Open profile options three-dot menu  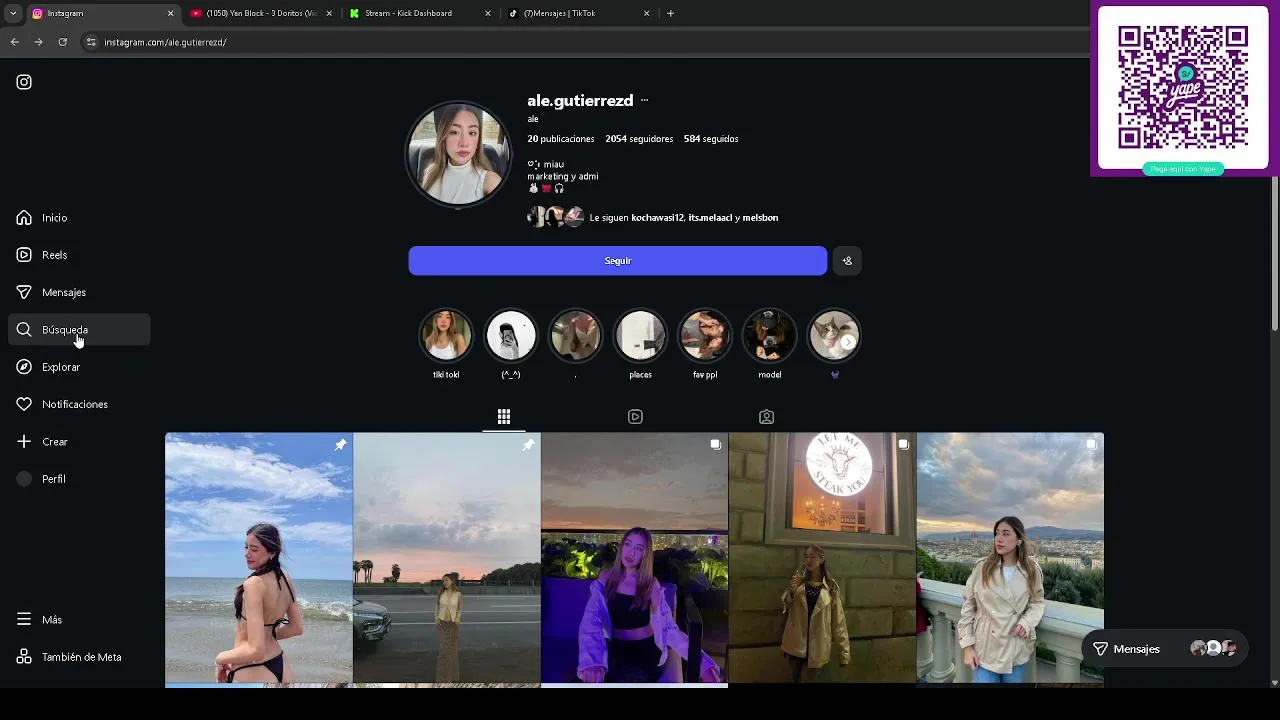pyautogui.click(x=644, y=100)
